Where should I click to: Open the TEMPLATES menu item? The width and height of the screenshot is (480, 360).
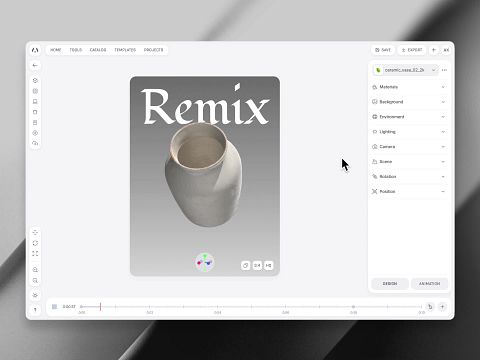(x=125, y=50)
